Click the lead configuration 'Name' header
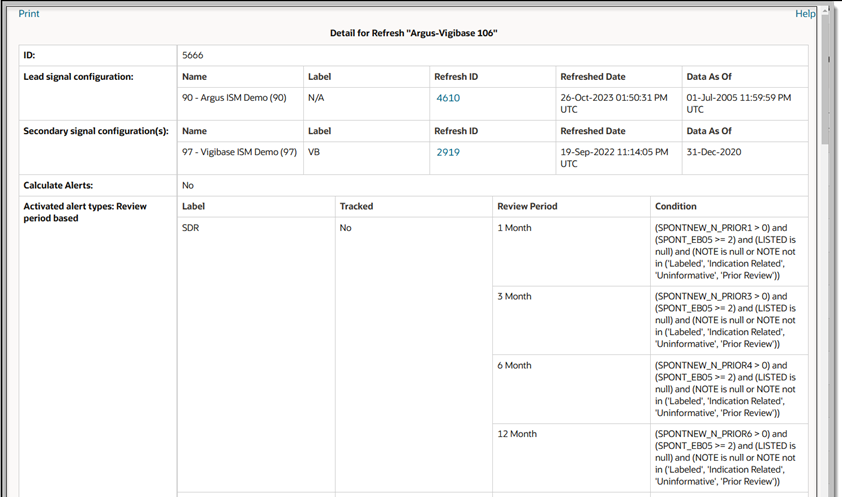This screenshot has height=497, width=842. pyautogui.click(x=194, y=77)
